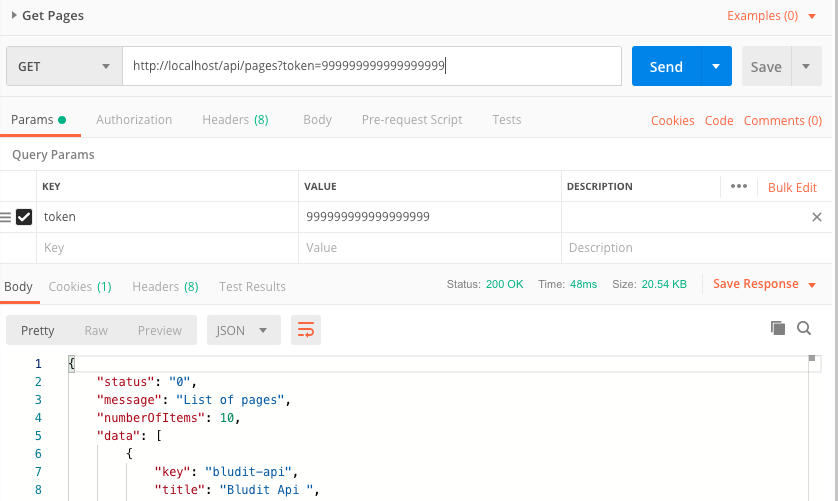The width and height of the screenshot is (838, 501).
Task: Open the Send button dropdown arrow
Action: (x=716, y=66)
